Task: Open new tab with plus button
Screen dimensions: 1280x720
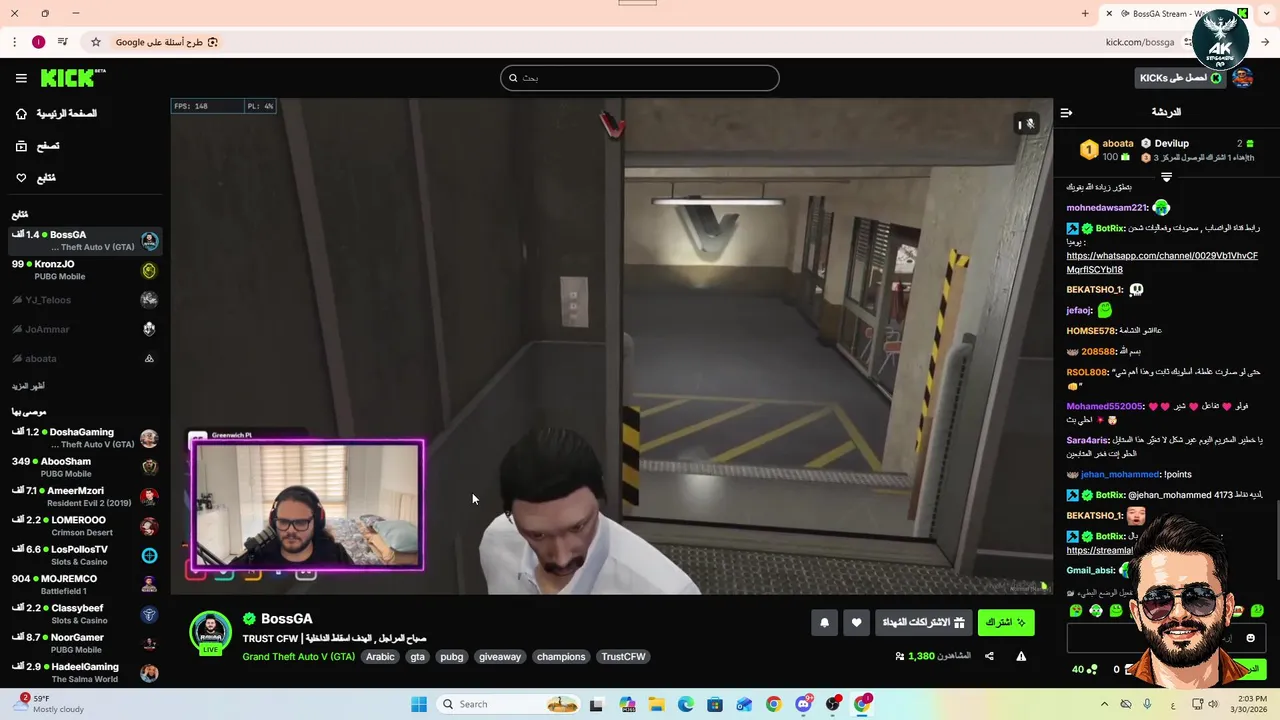Action: 1085,14
